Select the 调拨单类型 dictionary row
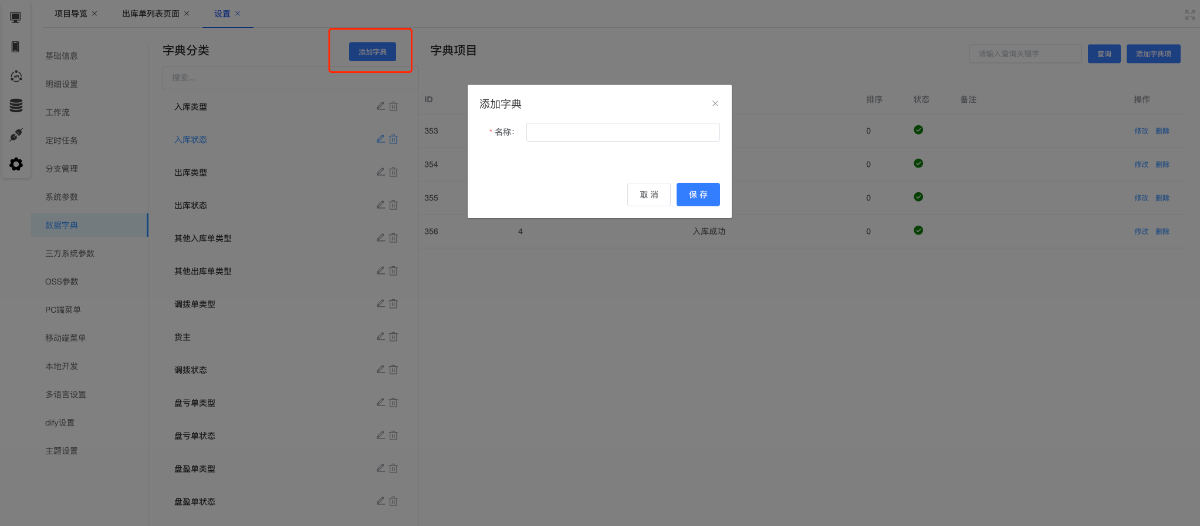 tap(284, 304)
